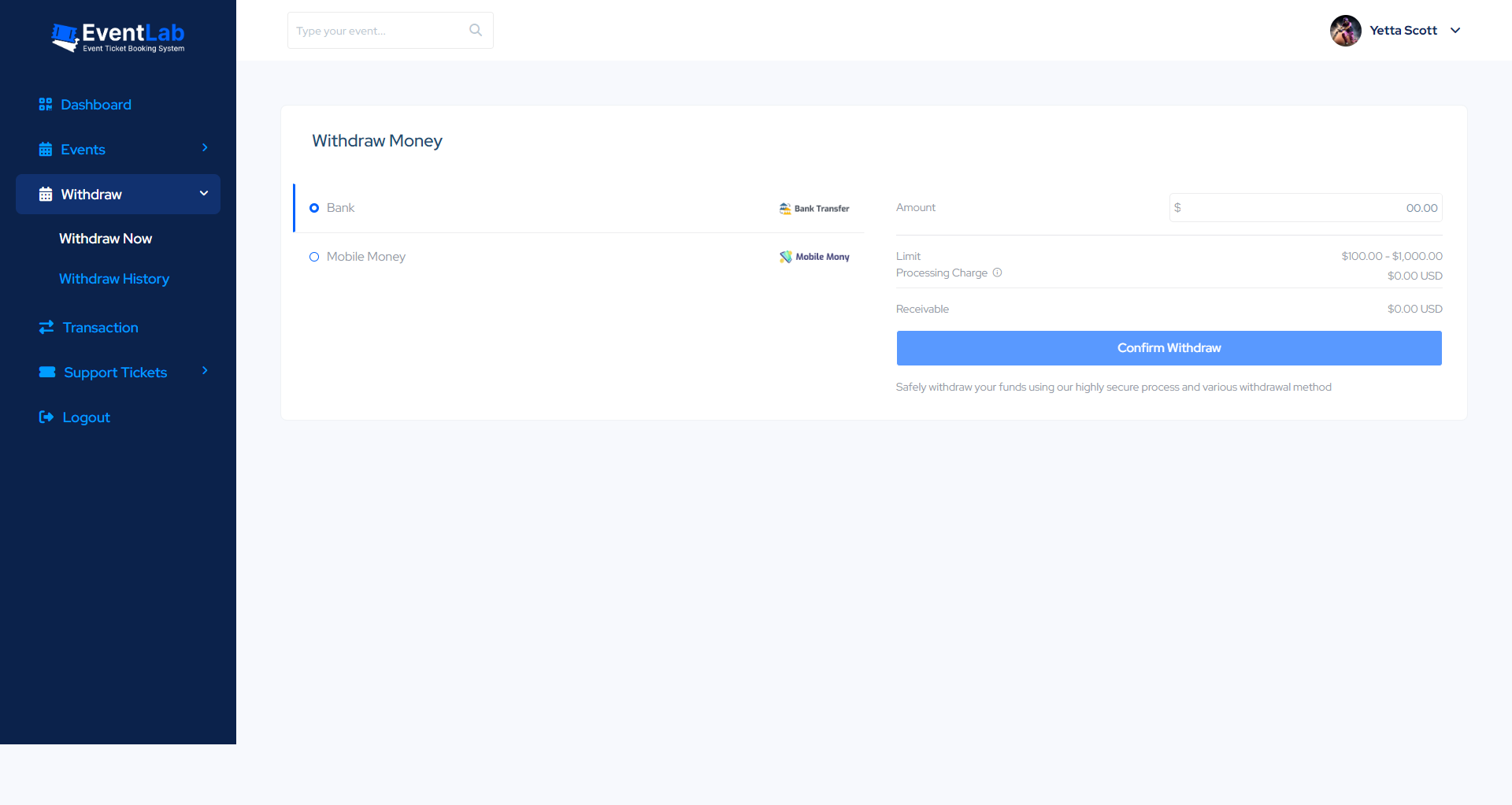
Task: Open the Support Tickets section
Action: click(x=115, y=372)
